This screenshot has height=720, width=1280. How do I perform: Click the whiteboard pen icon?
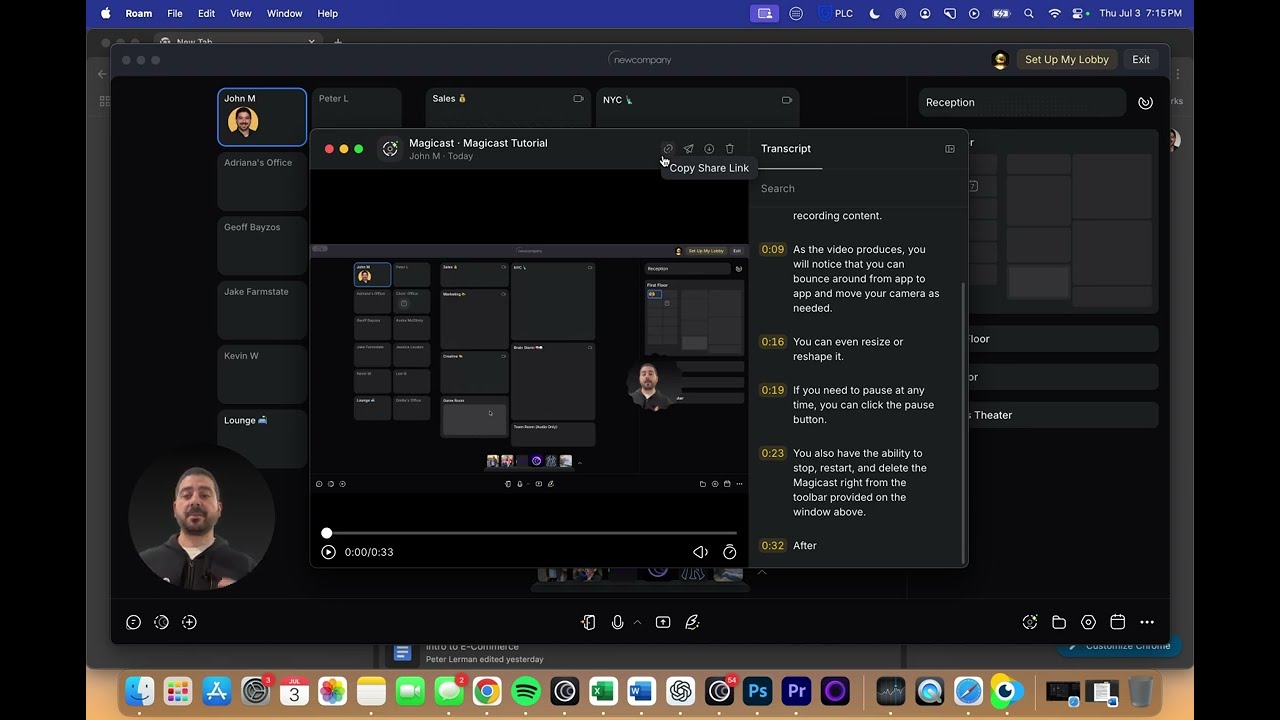click(692, 622)
